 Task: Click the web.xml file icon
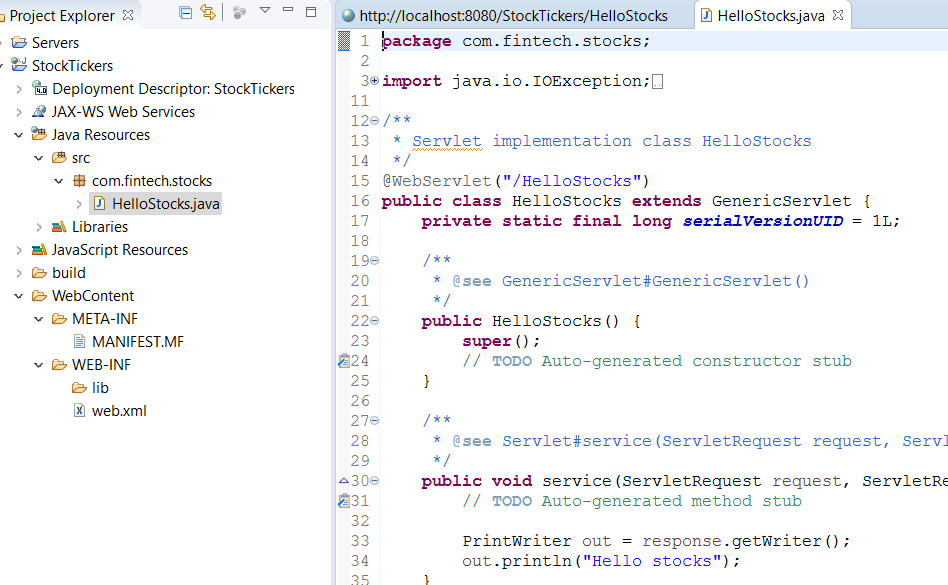[79, 411]
